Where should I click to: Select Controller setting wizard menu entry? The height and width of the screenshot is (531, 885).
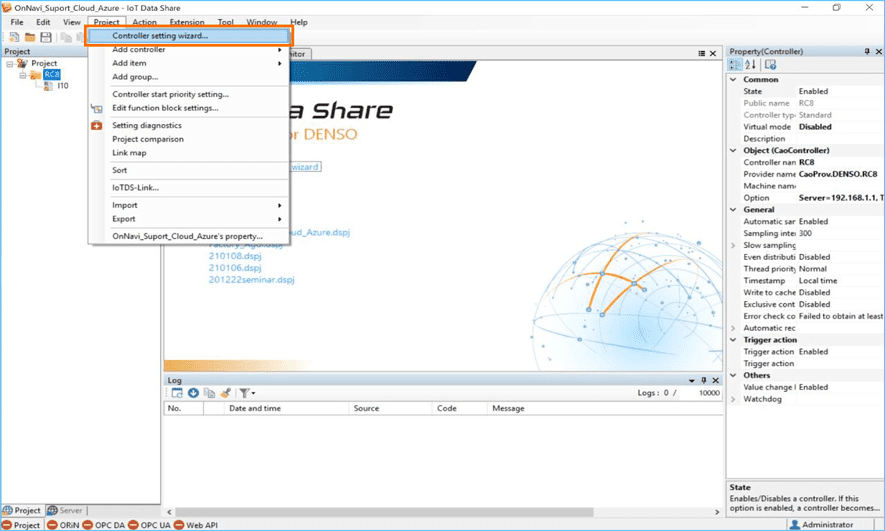coord(160,36)
